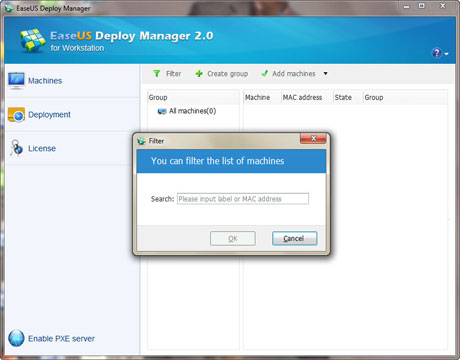Close the Filter dialog with X
460x360 pixels.
[x=313, y=138]
